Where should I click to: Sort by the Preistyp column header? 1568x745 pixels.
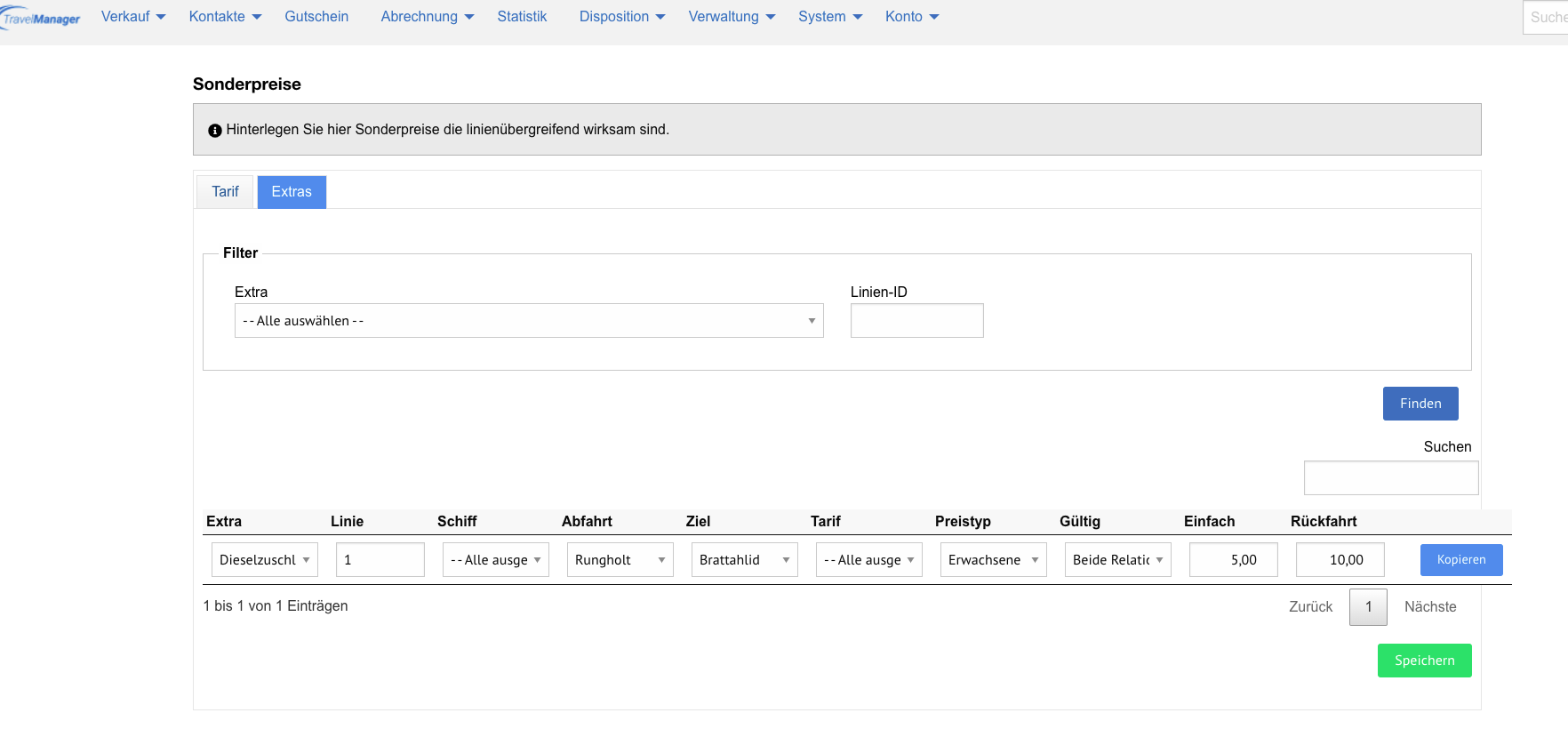click(963, 522)
